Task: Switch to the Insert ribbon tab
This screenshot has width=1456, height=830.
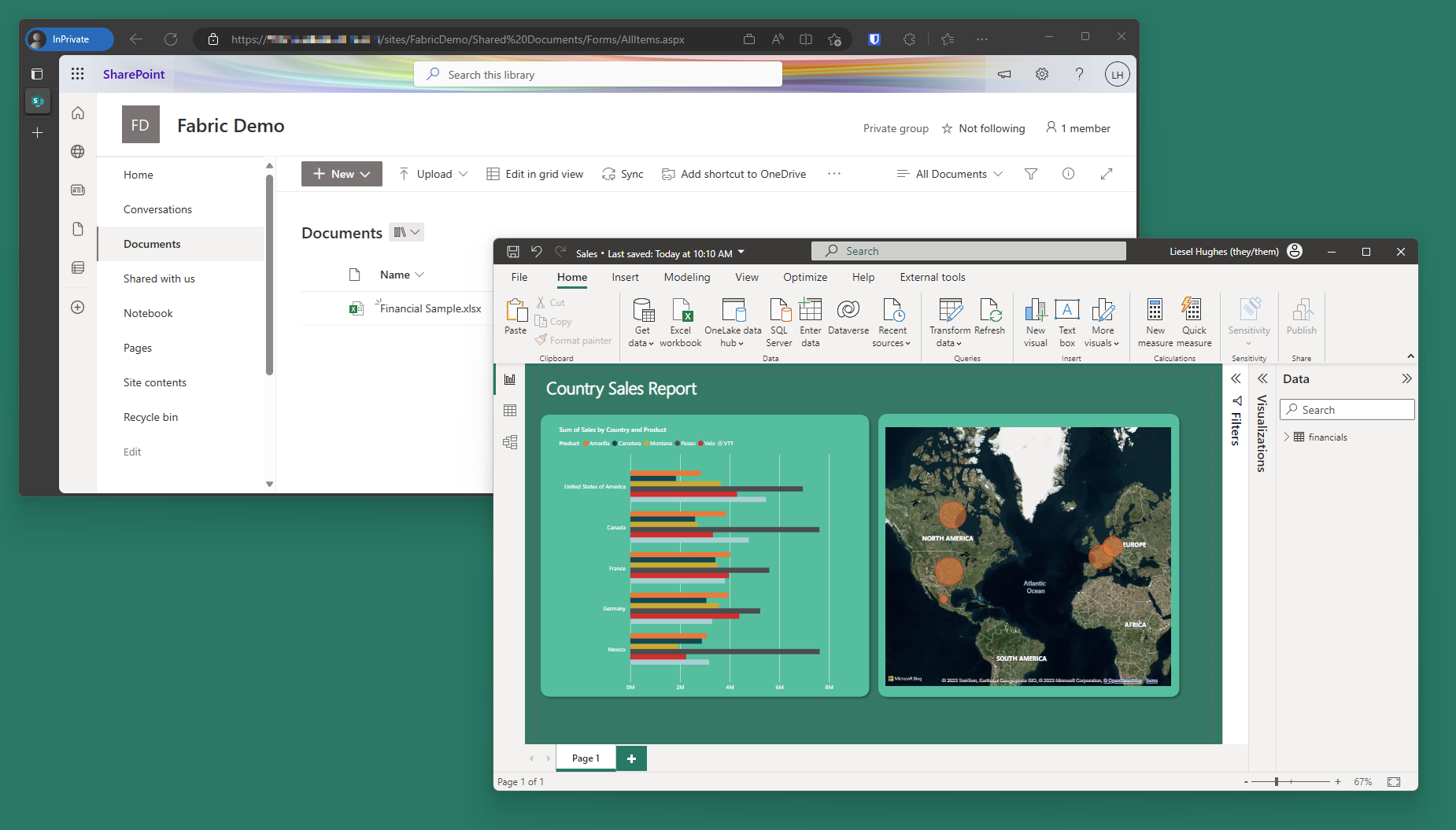Action: pos(625,277)
